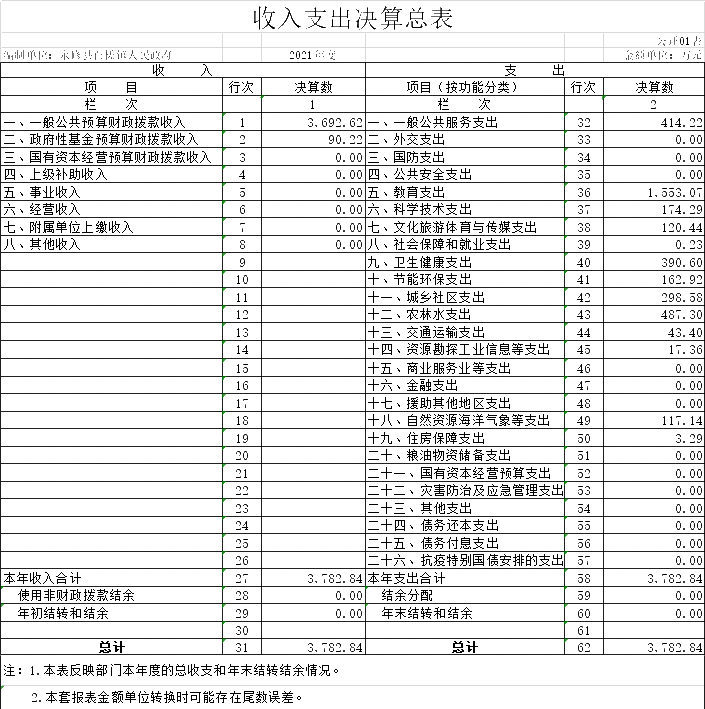Select the 支出 section header cell
Image resolution: width=705 pixels, height=709 pixels.
click(x=535, y=70)
